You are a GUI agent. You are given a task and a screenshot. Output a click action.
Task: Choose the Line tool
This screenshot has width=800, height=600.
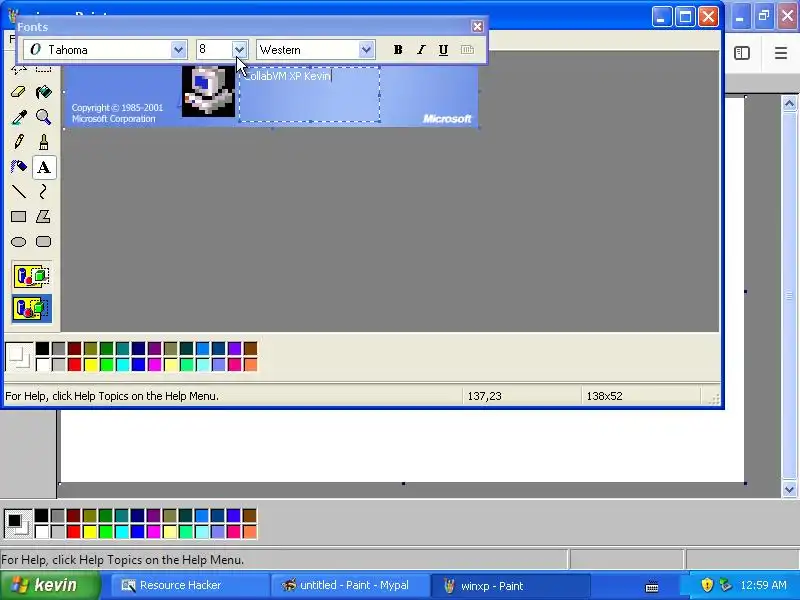(18, 192)
